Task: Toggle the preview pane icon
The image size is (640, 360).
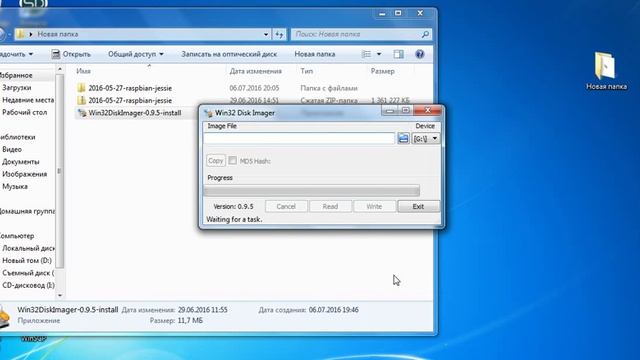Action: (399, 54)
